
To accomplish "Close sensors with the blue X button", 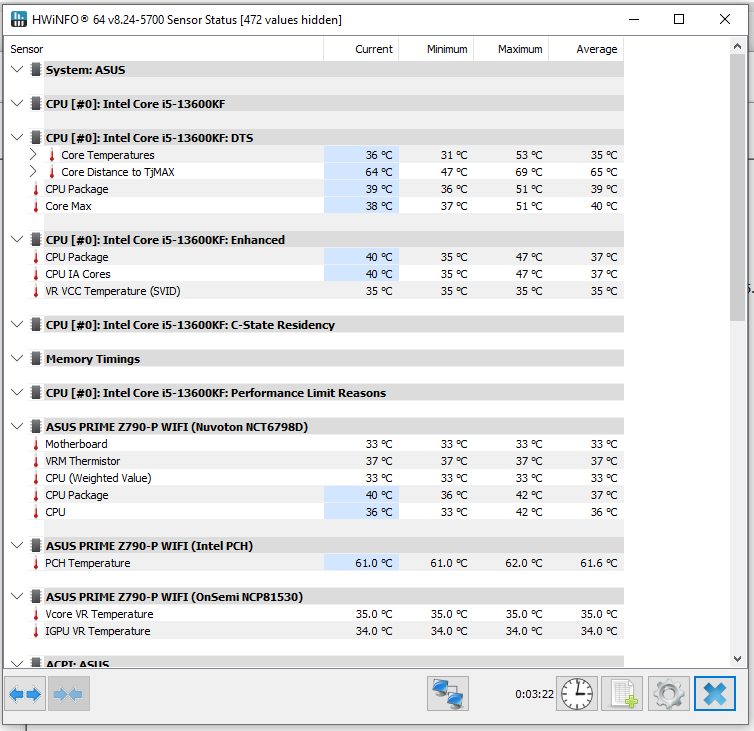I will click(715, 693).
